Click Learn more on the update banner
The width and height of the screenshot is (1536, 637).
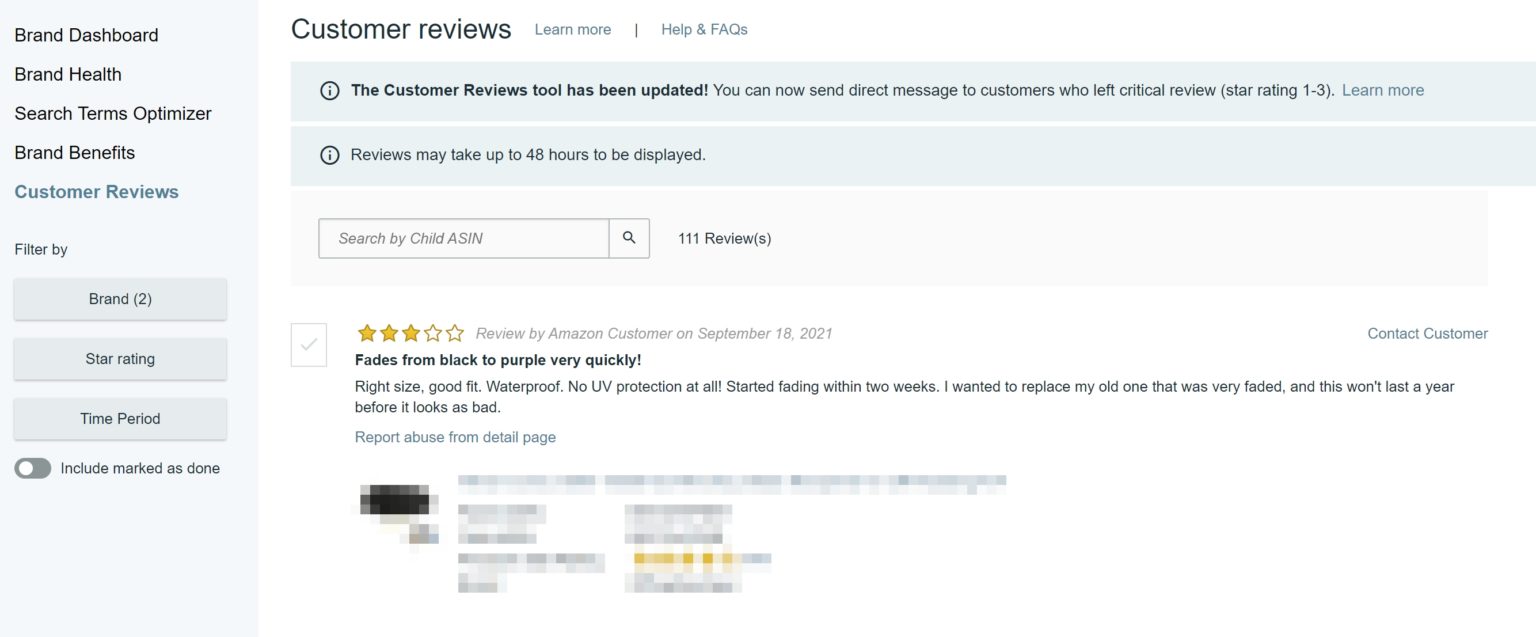[x=1382, y=90]
